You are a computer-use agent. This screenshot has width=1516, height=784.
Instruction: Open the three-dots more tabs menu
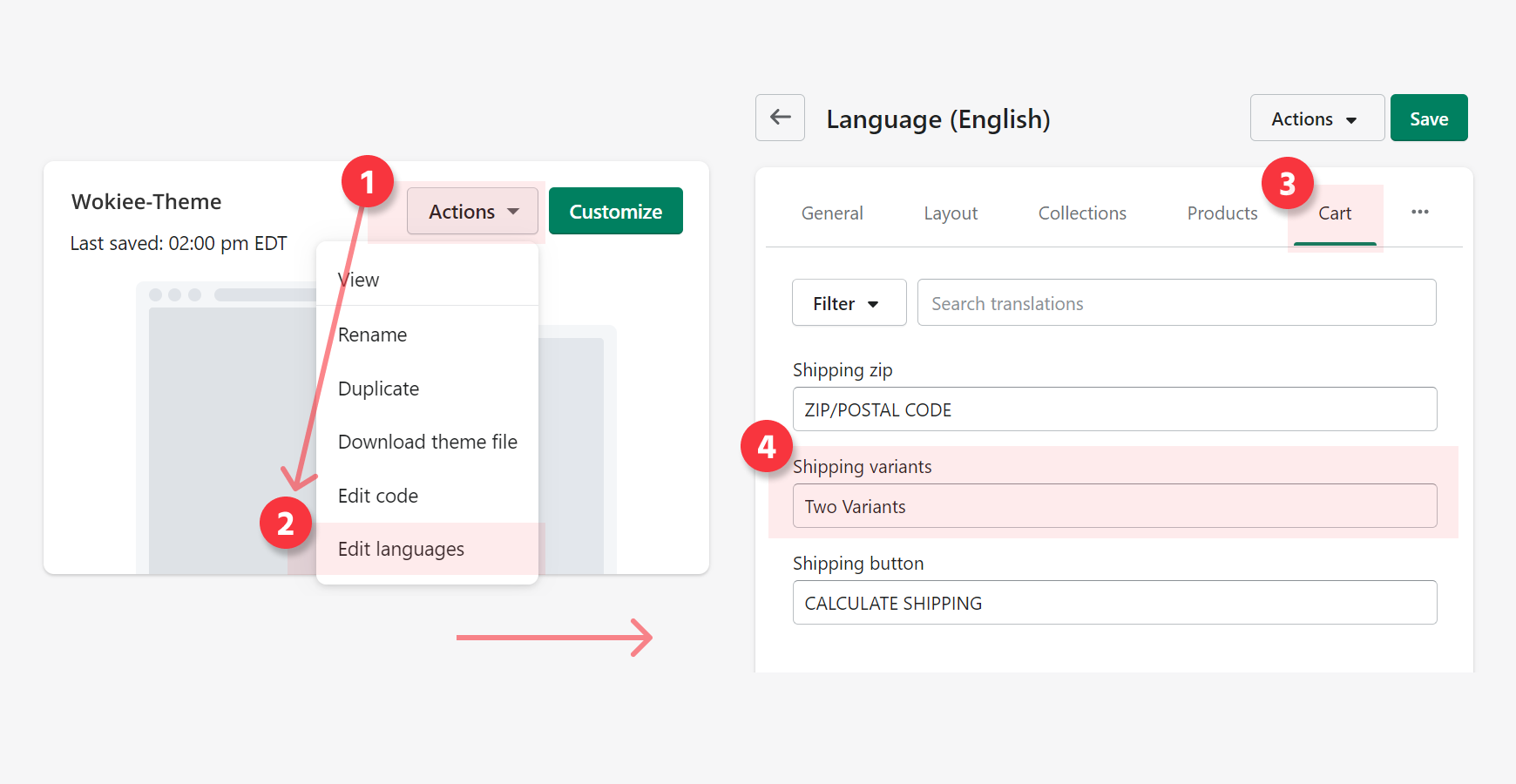[x=1419, y=213]
